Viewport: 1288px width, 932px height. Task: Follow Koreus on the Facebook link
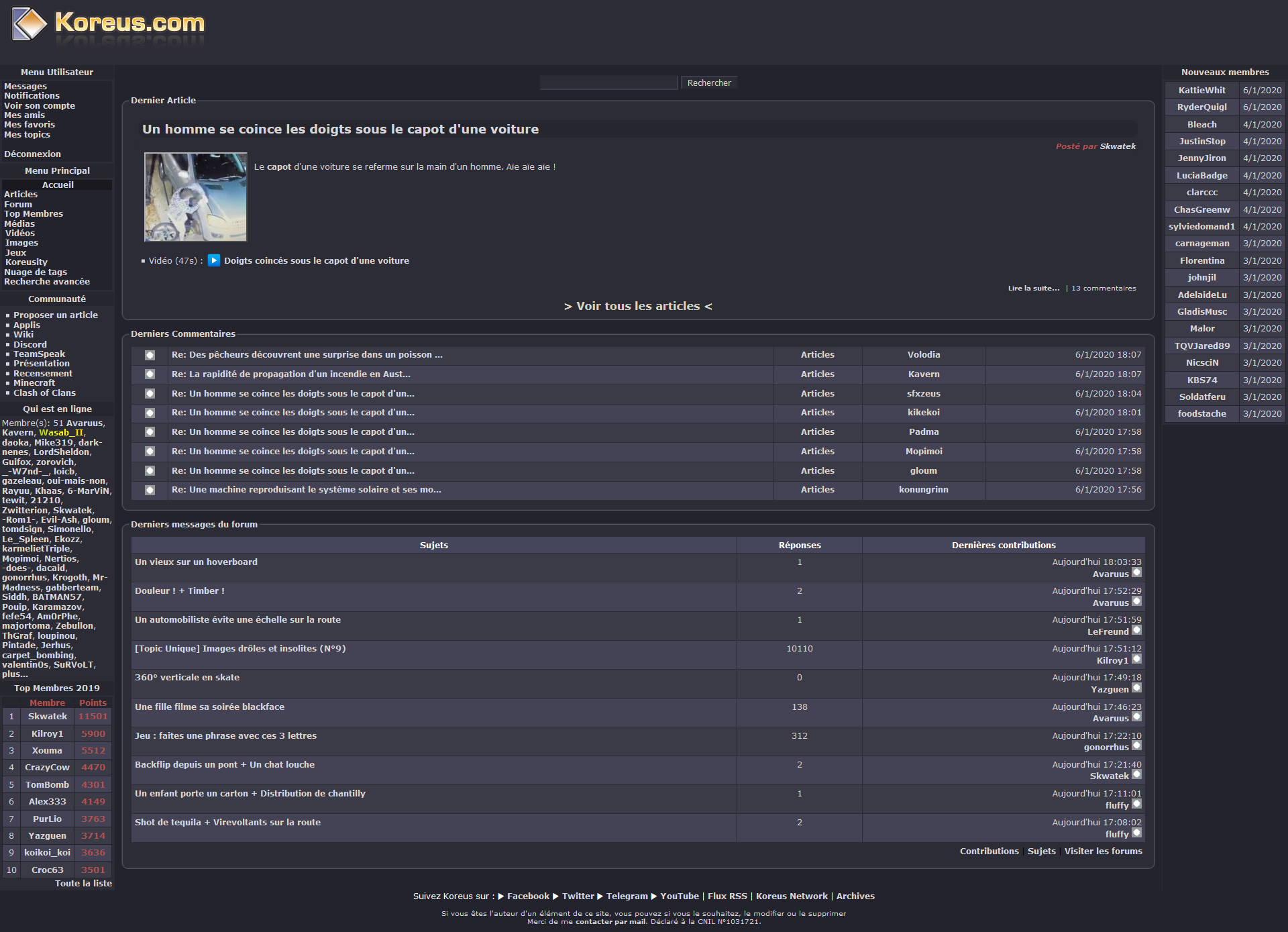click(527, 896)
